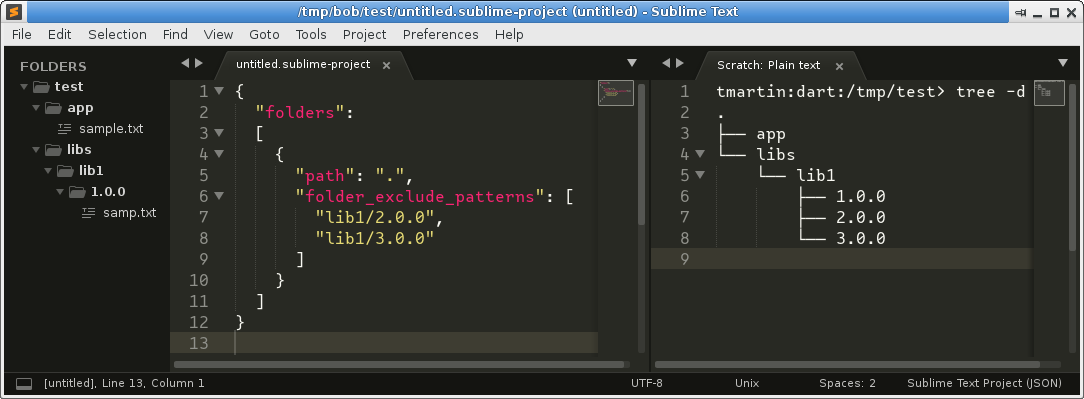This screenshot has width=1084, height=399.
Task: Change the Spaces: 2 indentation setting
Action: tap(848, 383)
